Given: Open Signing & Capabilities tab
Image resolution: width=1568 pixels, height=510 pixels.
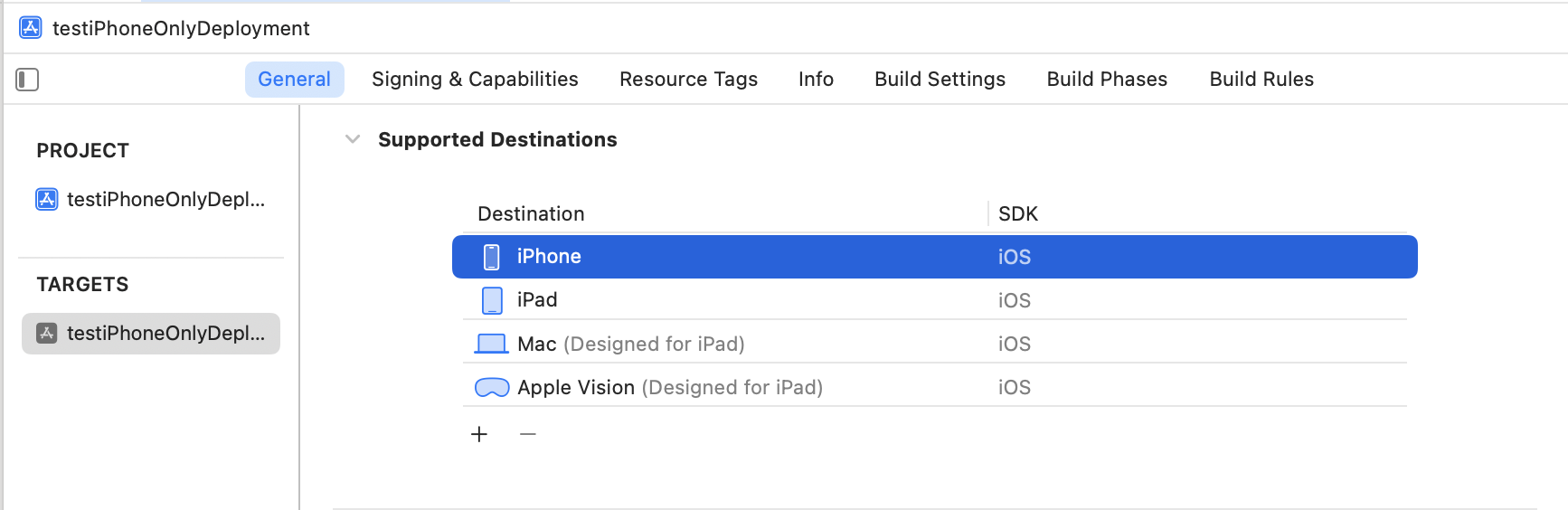Looking at the screenshot, I should click(x=475, y=80).
